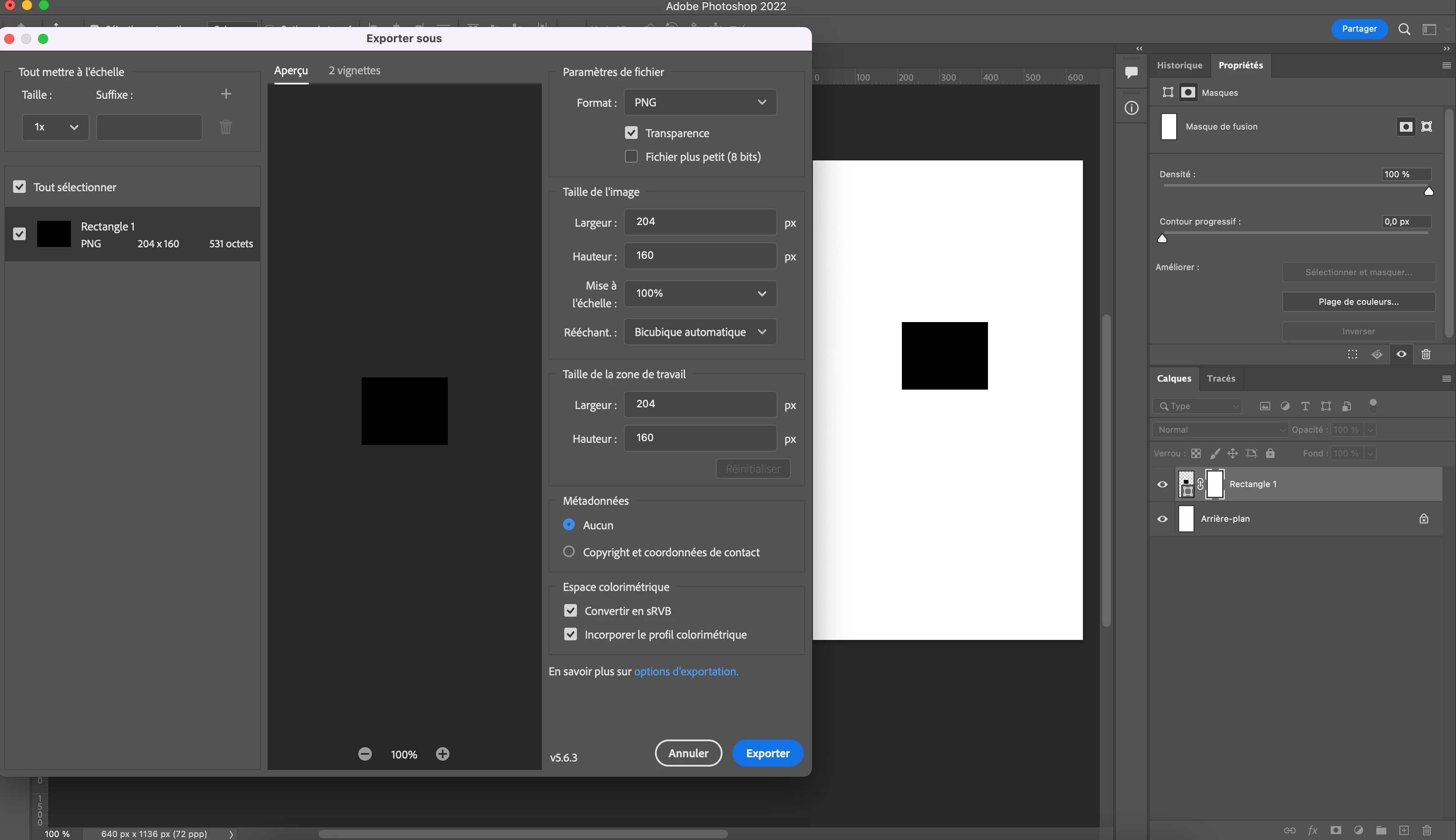
Task: Open the 1x size scale dropdown
Action: click(55, 127)
